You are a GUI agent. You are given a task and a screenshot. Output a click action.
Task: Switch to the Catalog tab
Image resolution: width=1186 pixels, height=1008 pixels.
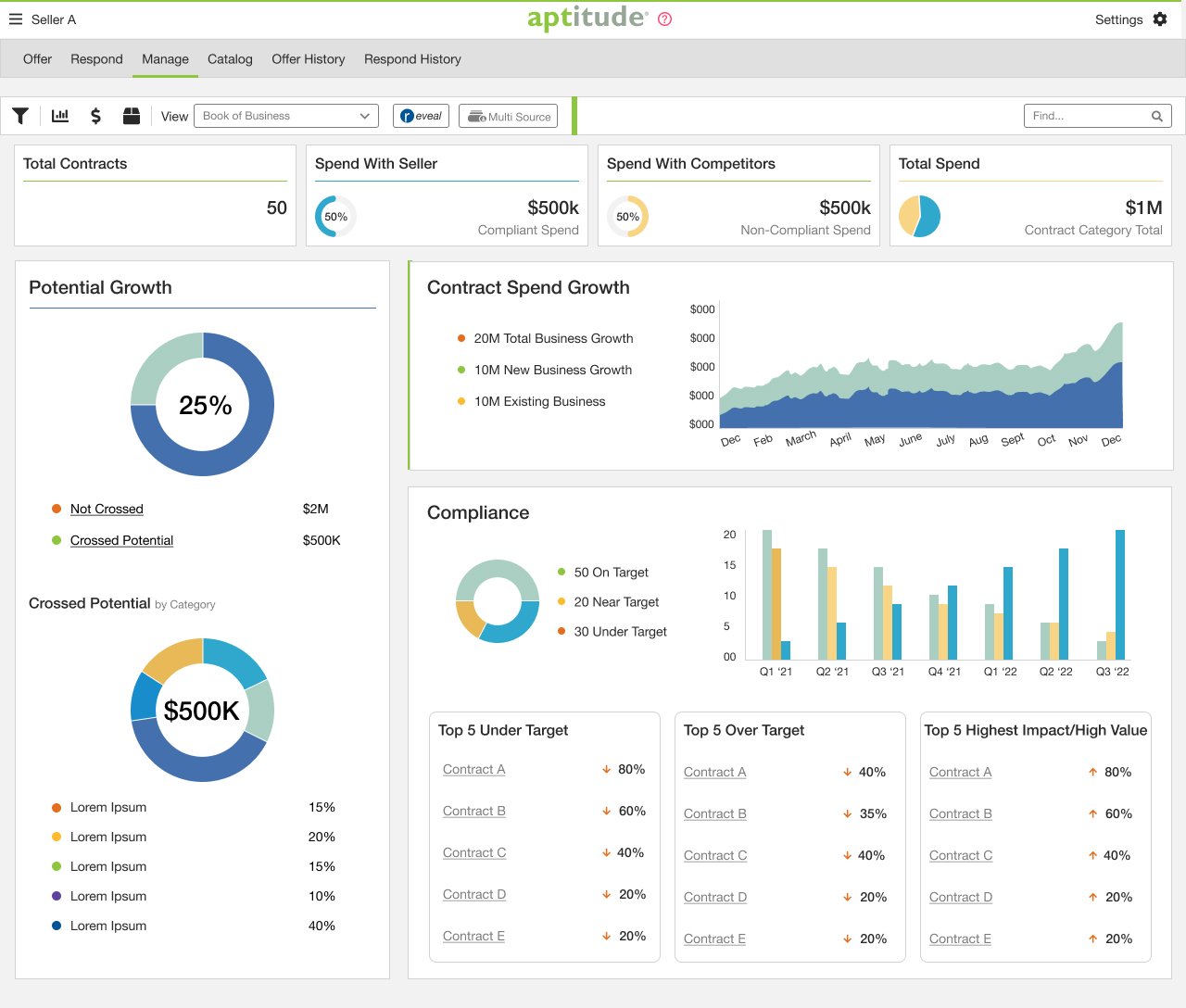230,59
